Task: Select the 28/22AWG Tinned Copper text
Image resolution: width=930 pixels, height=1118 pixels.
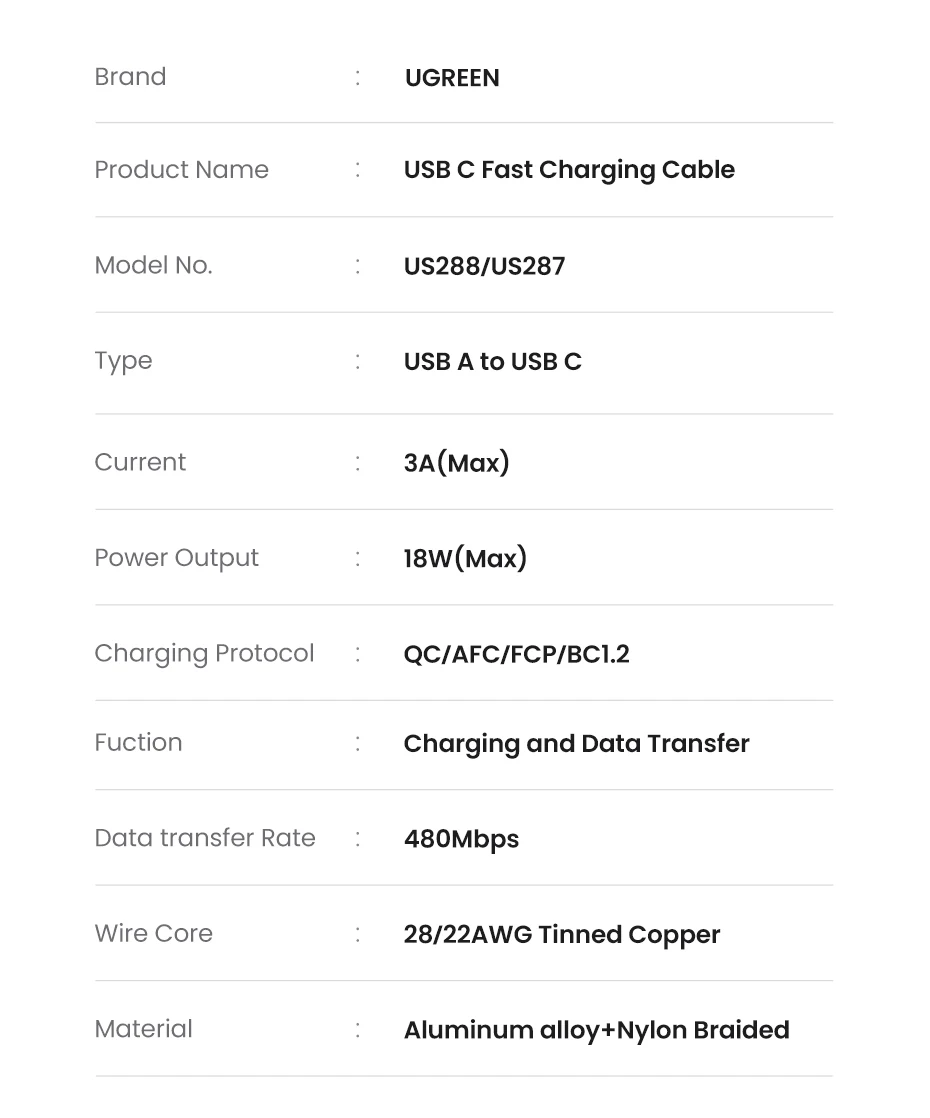Action: tap(561, 935)
